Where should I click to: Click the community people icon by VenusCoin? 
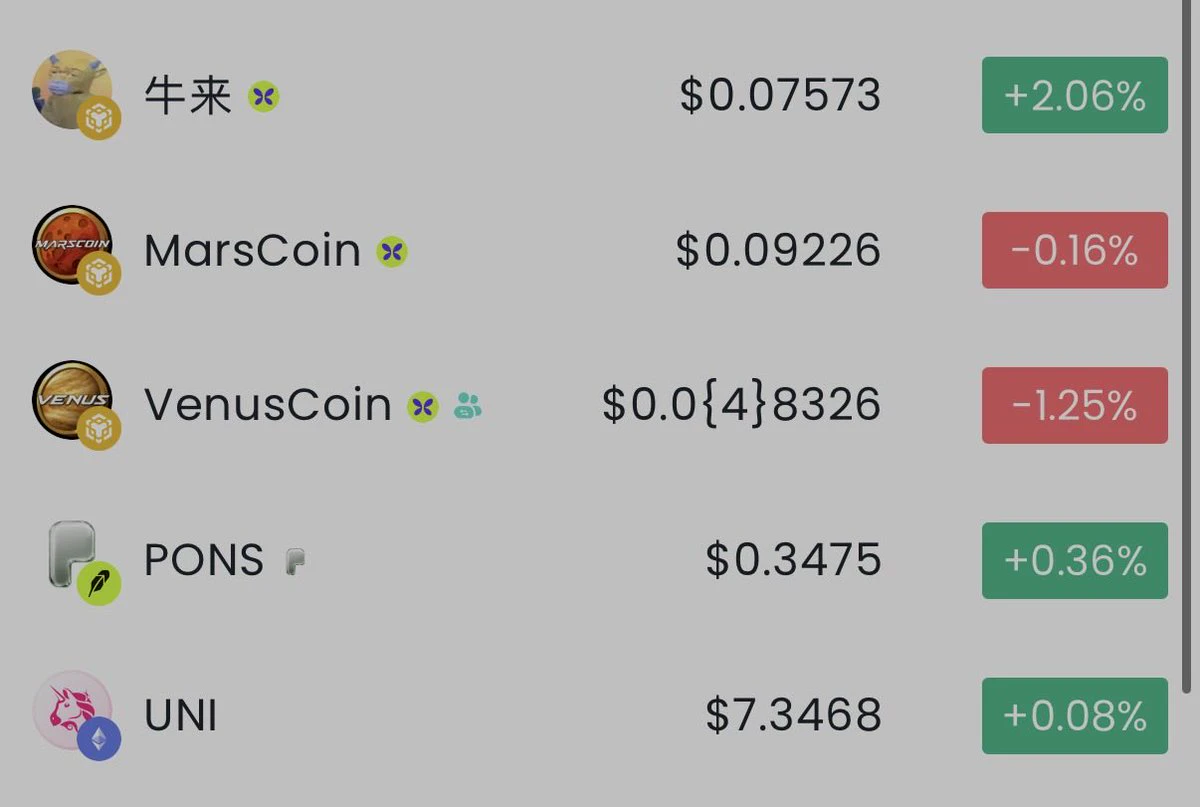(468, 405)
